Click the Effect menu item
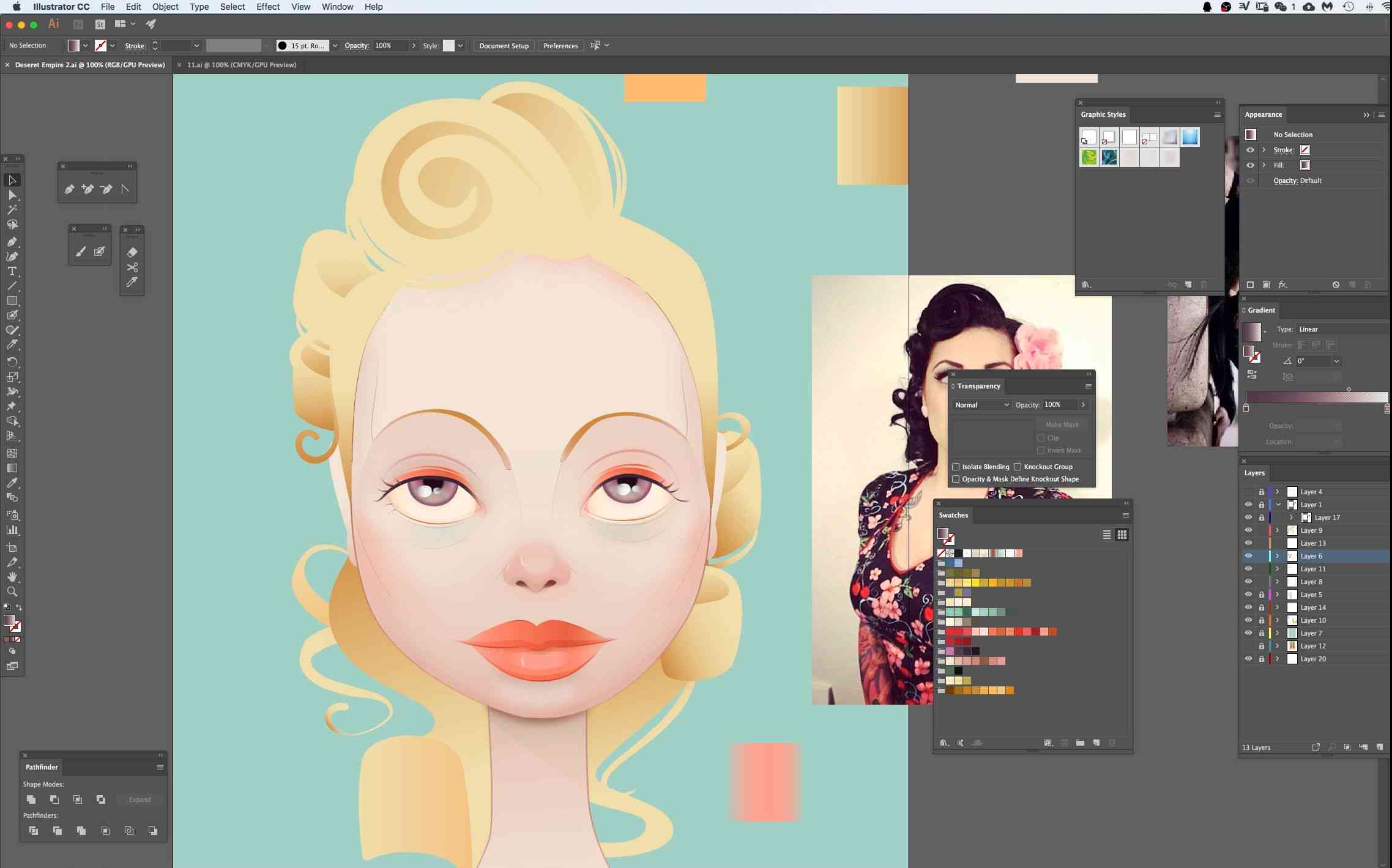 (x=267, y=7)
